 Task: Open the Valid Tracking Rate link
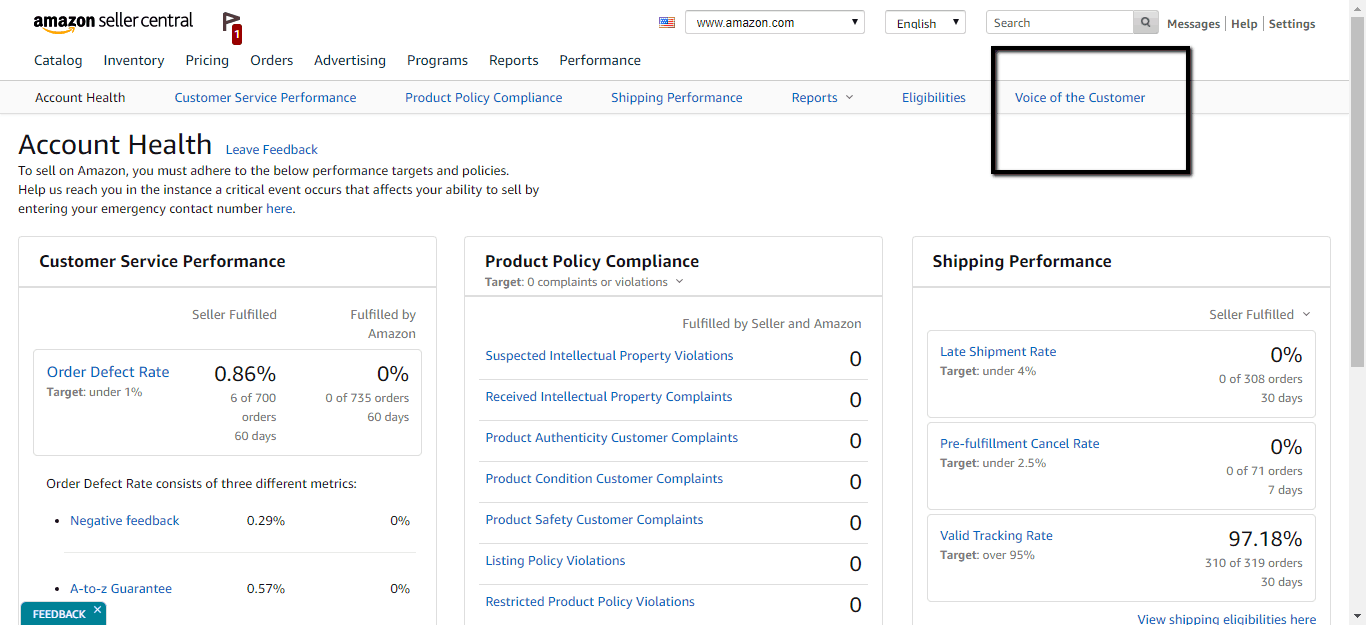coord(996,536)
